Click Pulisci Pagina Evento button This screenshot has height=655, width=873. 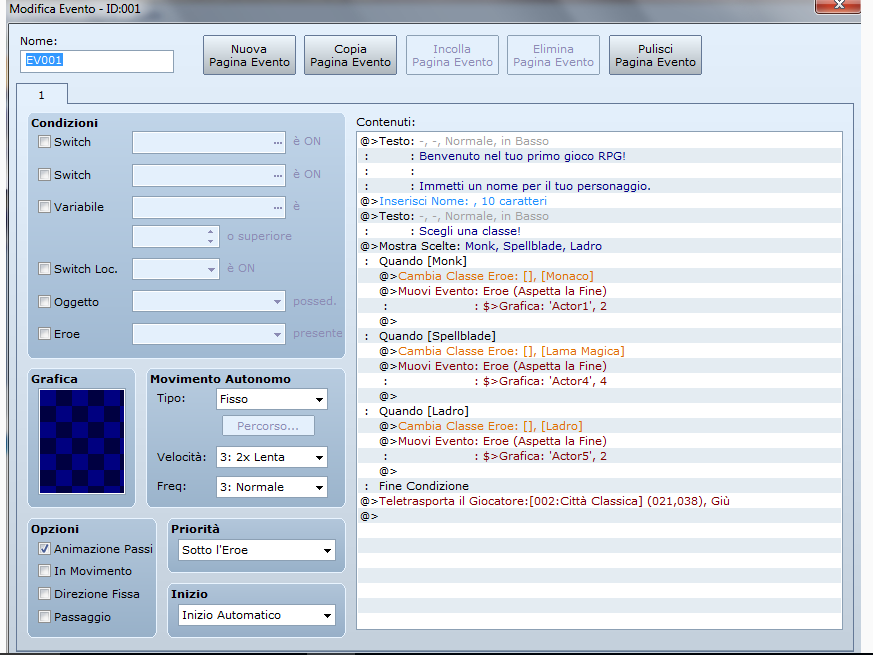click(x=655, y=55)
